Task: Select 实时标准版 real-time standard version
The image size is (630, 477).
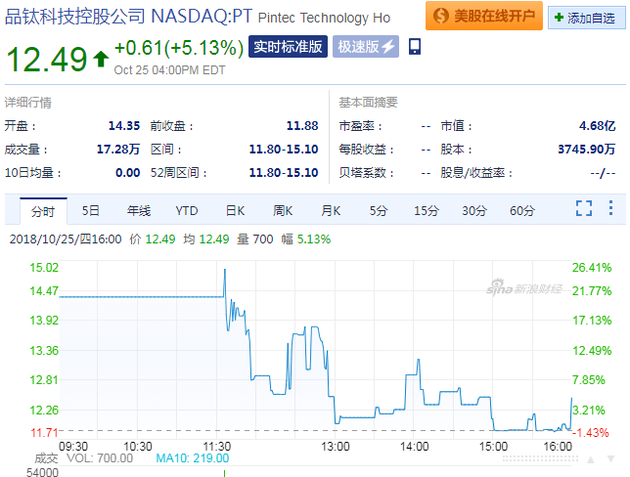Action: point(288,47)
